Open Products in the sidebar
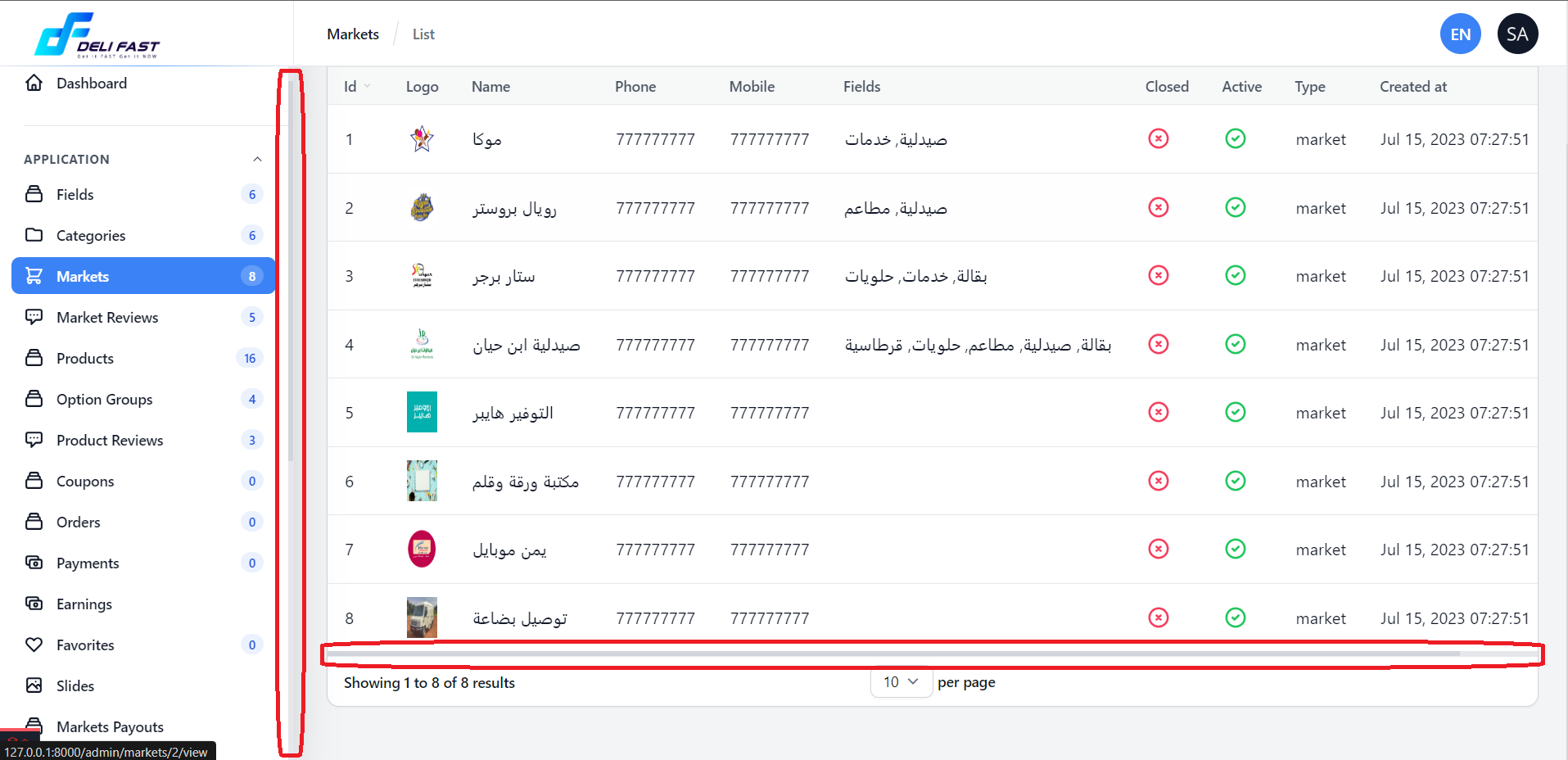The width and height of the screenshot is (1568, 760). [85, 358]
